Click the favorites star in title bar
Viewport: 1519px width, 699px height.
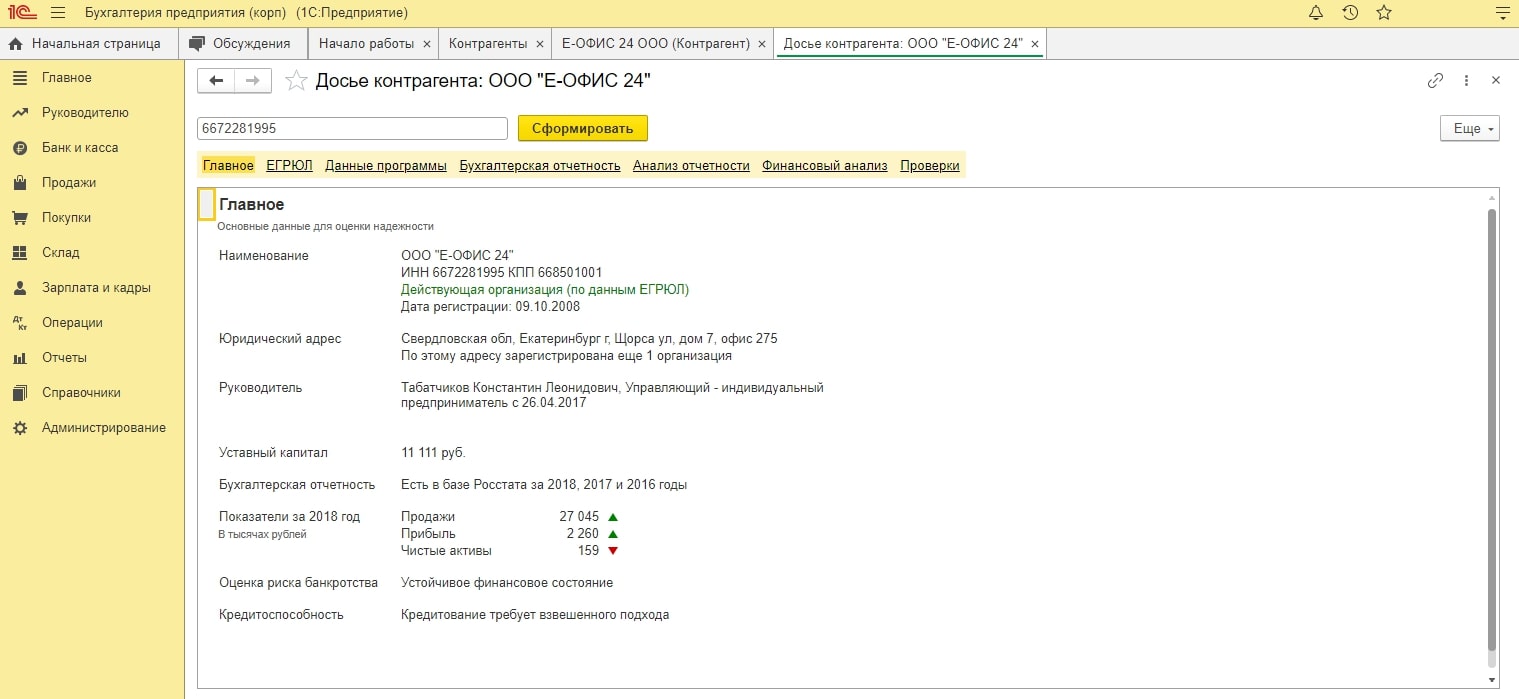click(1384, 13)
